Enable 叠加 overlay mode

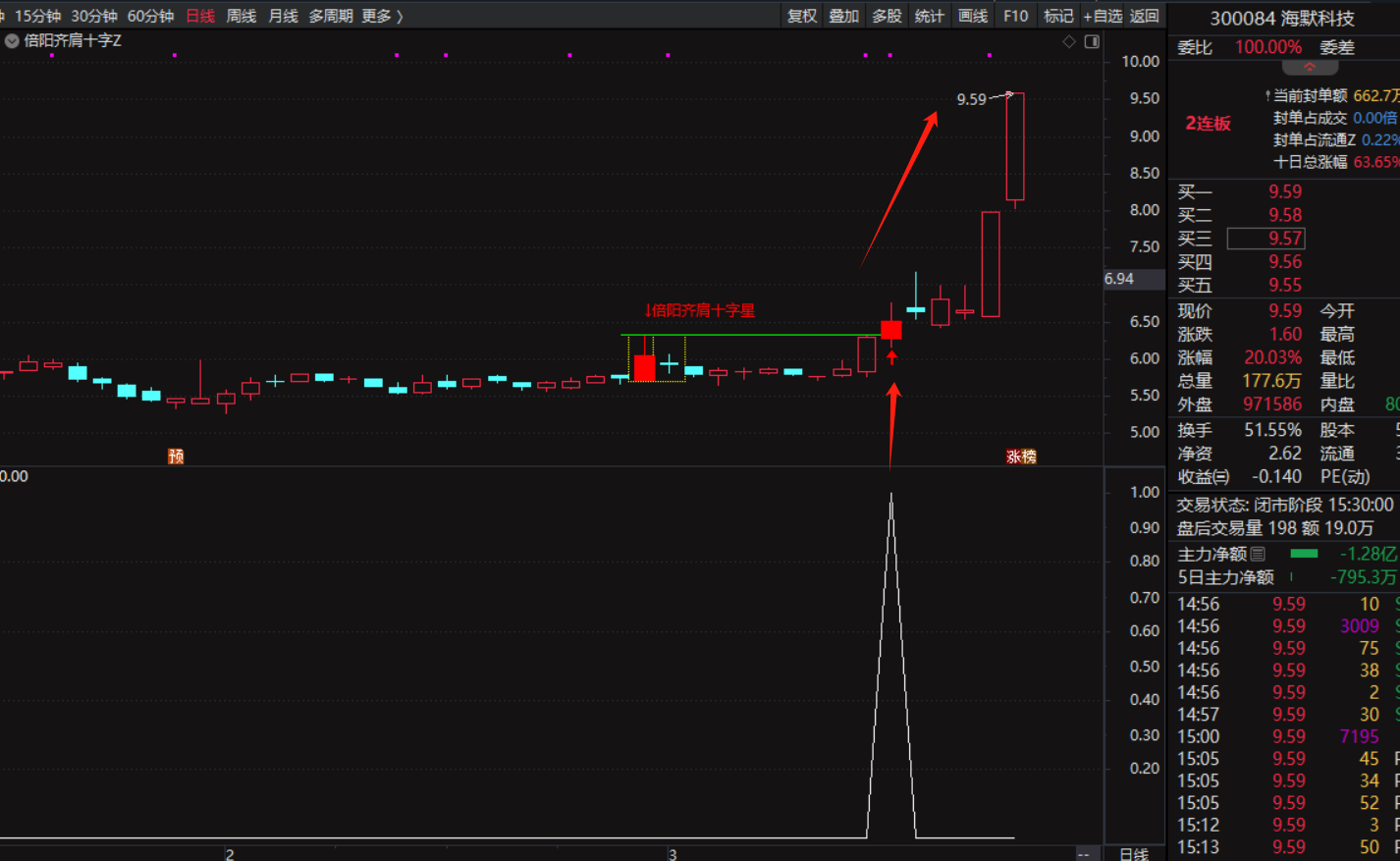coord(844,16)
